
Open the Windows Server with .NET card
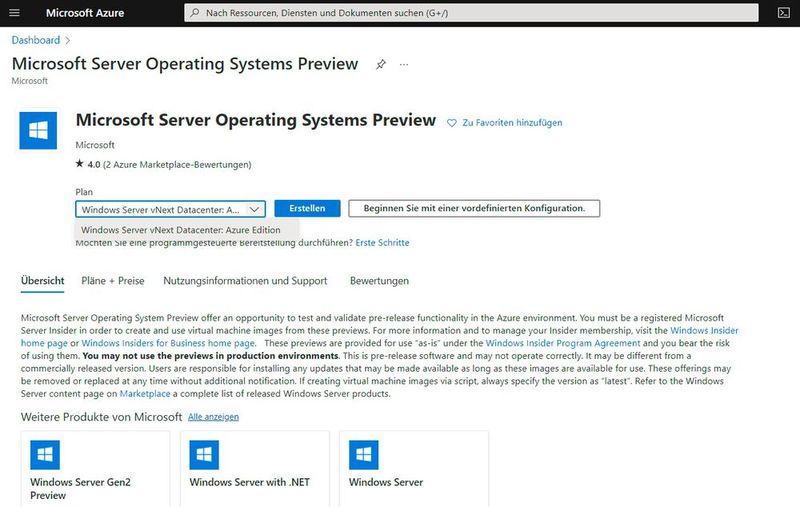(x=255, y=469)
